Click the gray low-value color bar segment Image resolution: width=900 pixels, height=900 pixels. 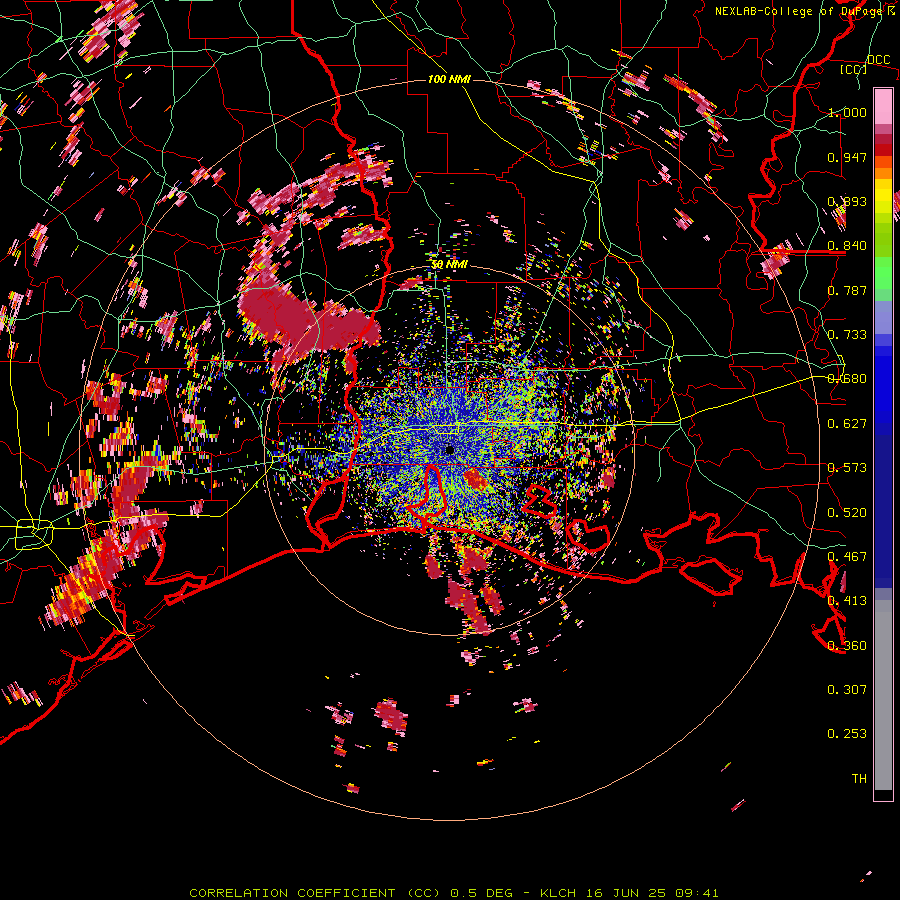tap(883, 695)
